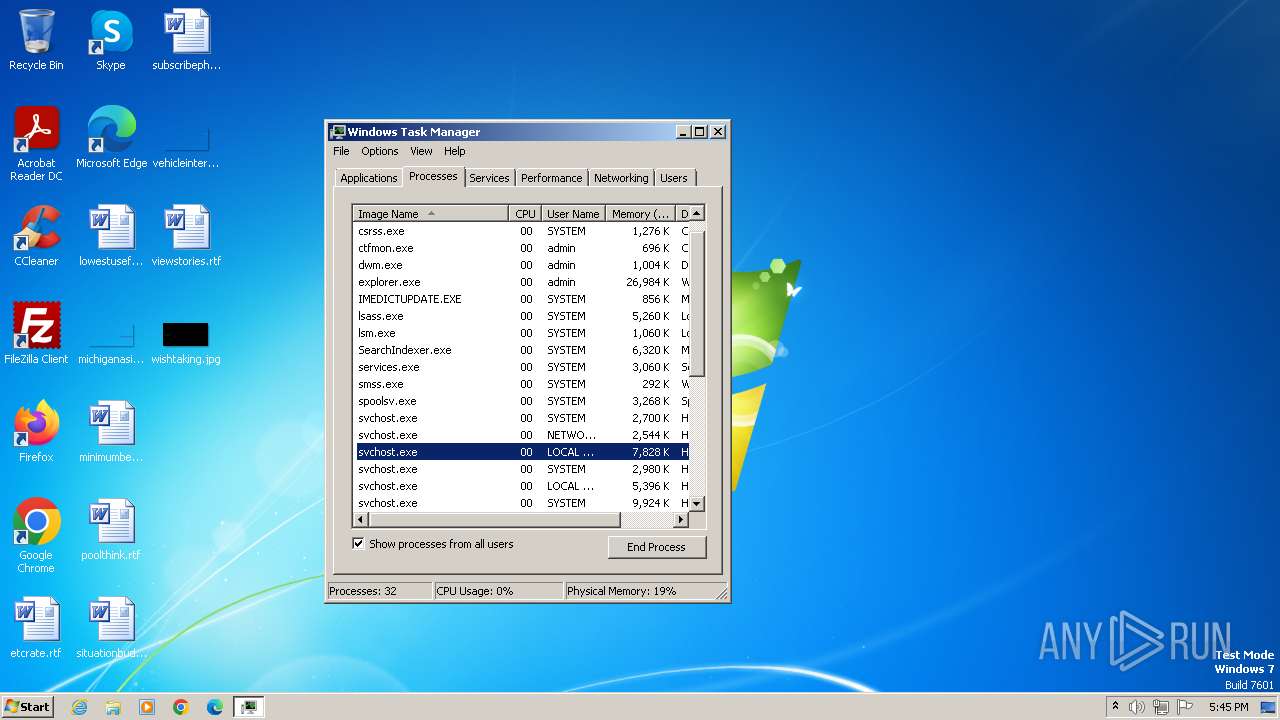The height and width of the screenshot is (720, 1280).
Task: Select the explorer.exe process row
Action: [x=521, y=282]
